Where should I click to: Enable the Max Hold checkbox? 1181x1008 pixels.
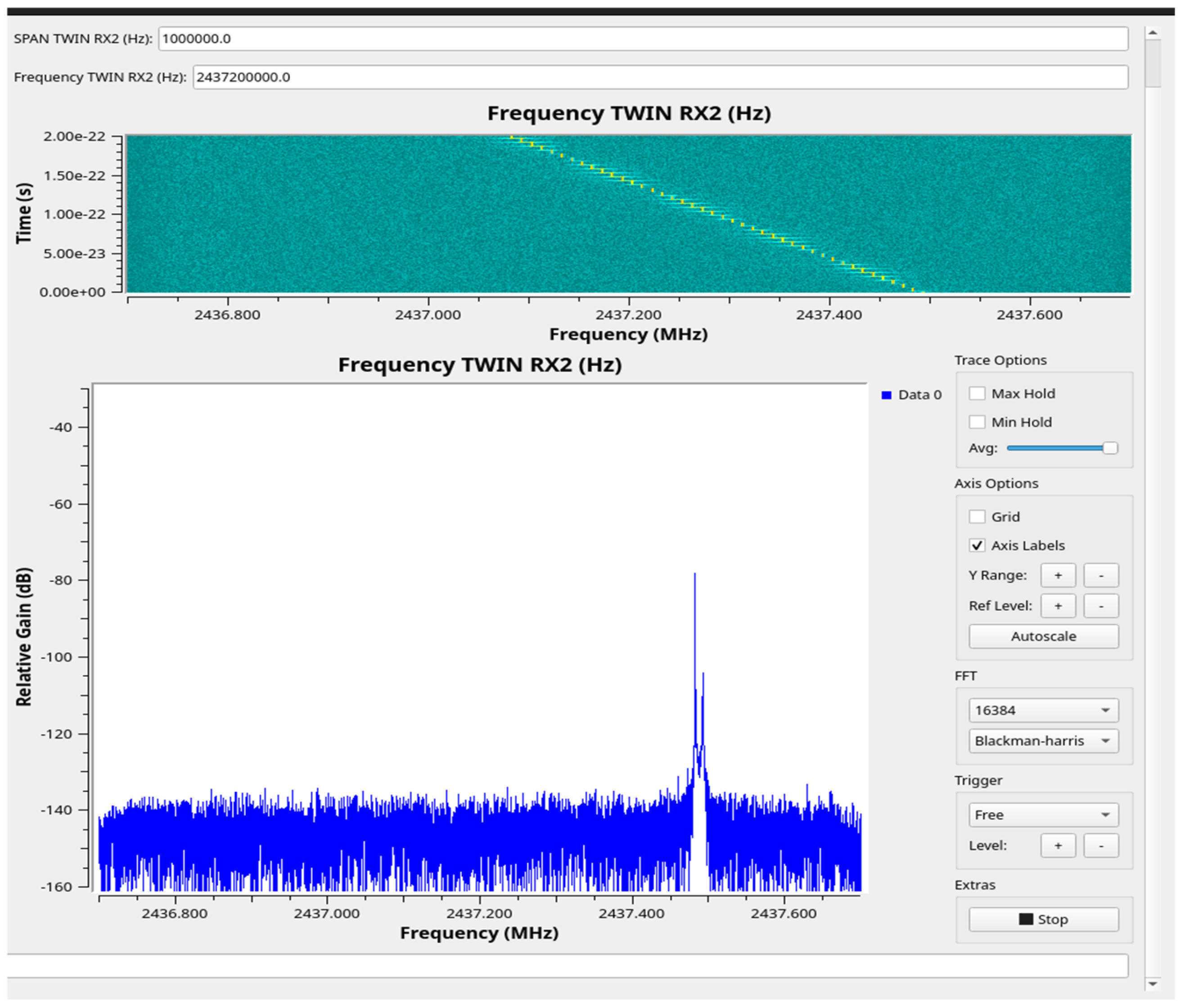click(977, 393)
